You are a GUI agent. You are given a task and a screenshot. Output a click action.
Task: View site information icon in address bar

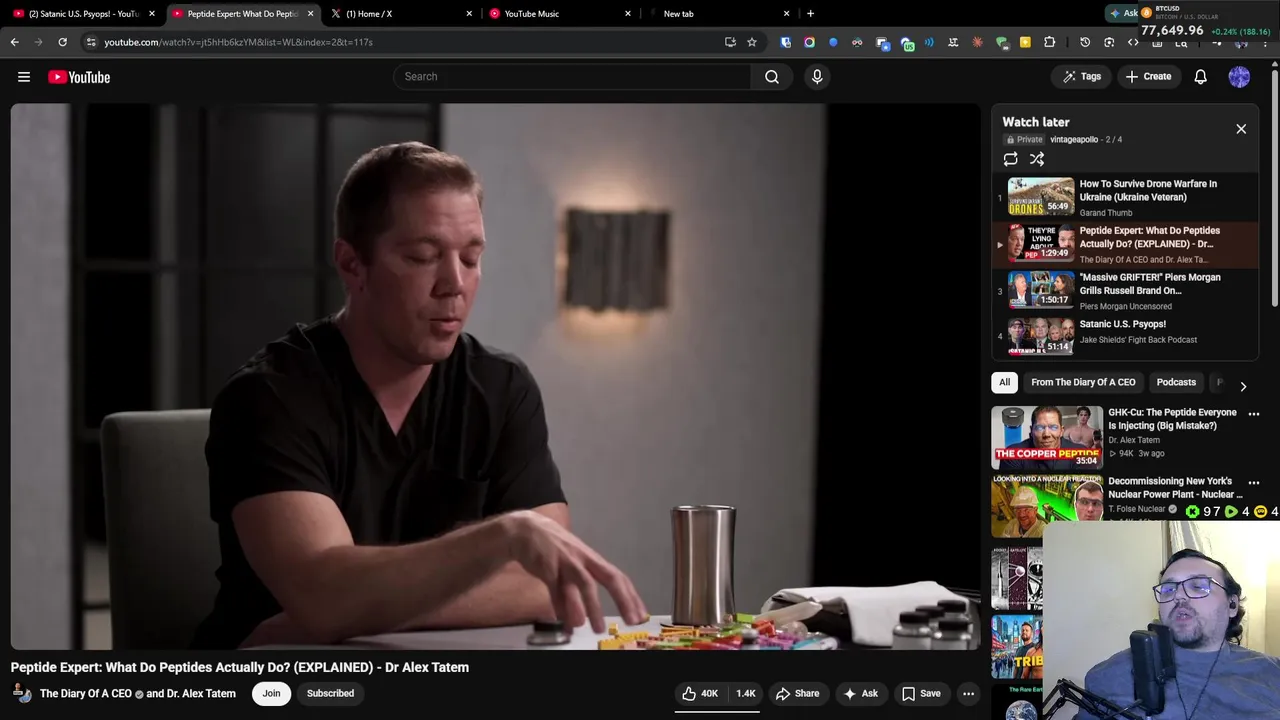tap(91, 42)
